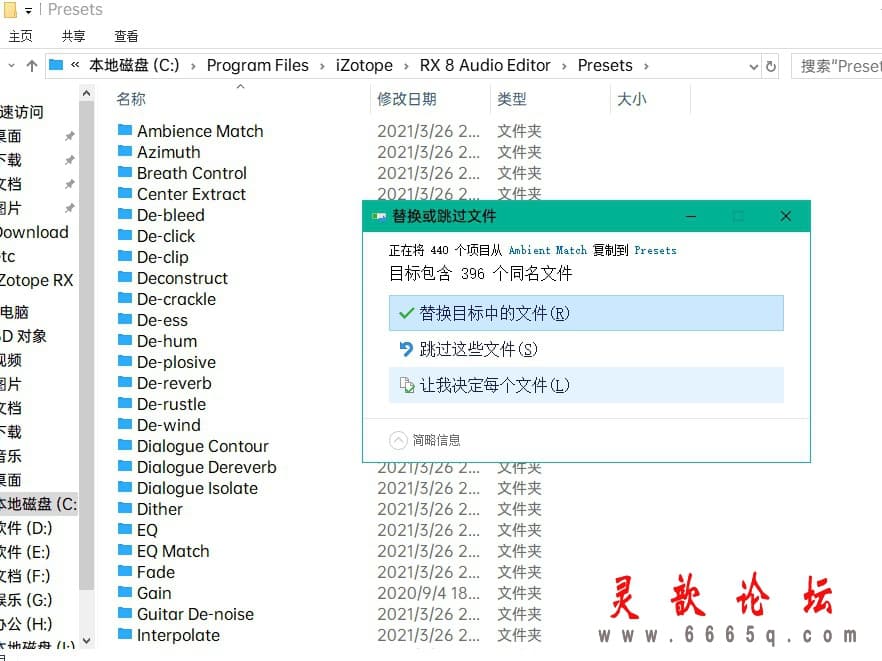
Task: Choose 跳过这些文件(S)
Action: 586,349
